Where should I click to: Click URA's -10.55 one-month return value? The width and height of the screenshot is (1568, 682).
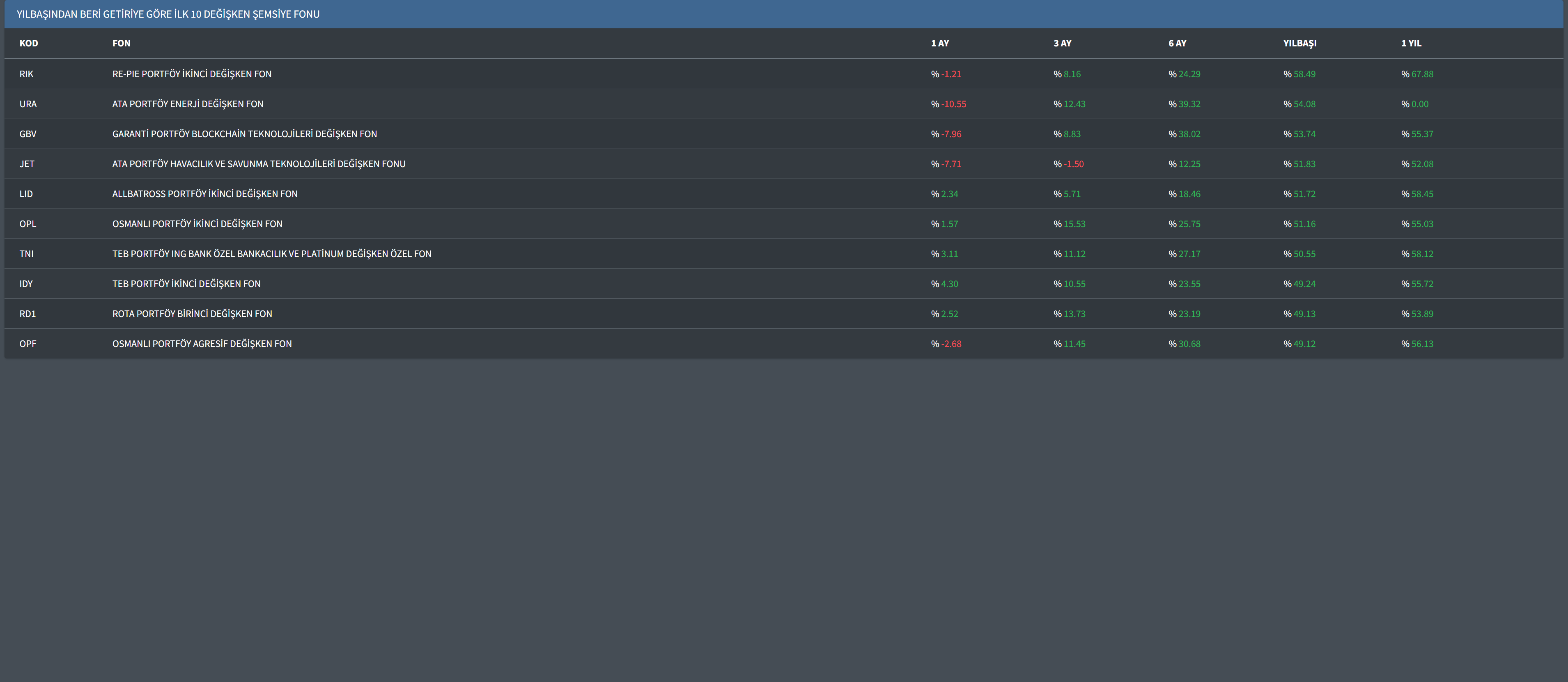[953, 104]
